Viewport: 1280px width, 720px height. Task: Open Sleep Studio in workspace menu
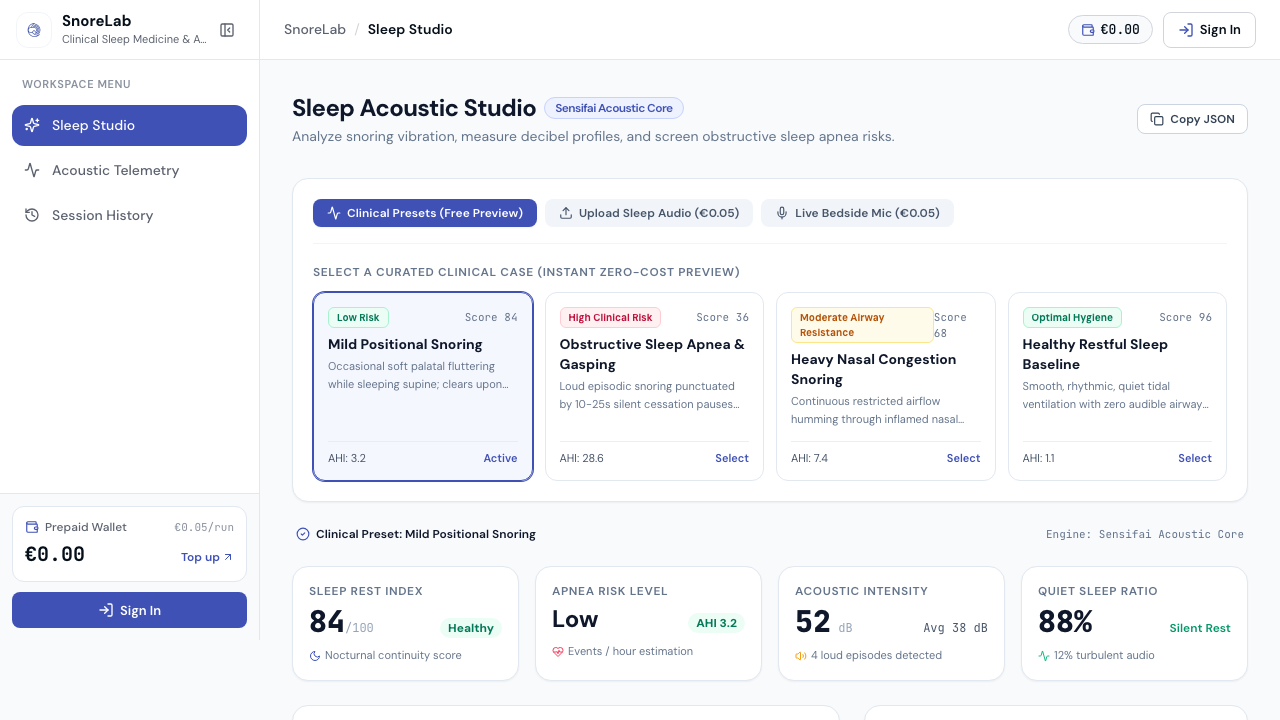coord(129,125)
